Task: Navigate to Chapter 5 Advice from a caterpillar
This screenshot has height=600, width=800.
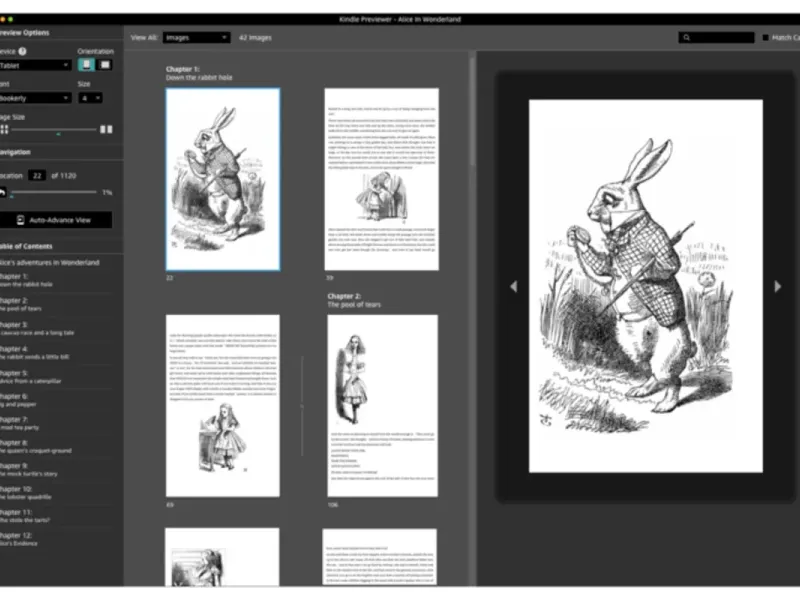Action: pyautogui.click(x=31, y=377)
